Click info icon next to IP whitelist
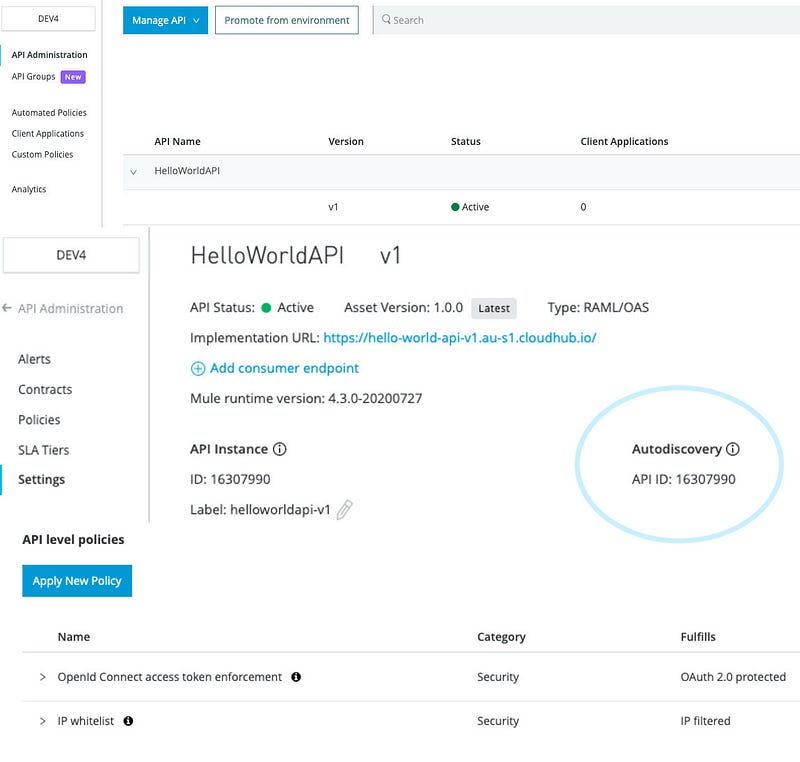This screenshot has width=800, height=762. pos(128,720)
